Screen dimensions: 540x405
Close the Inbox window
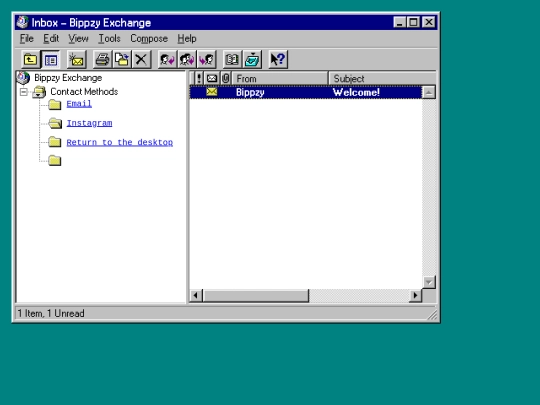[x=429, y=22]
